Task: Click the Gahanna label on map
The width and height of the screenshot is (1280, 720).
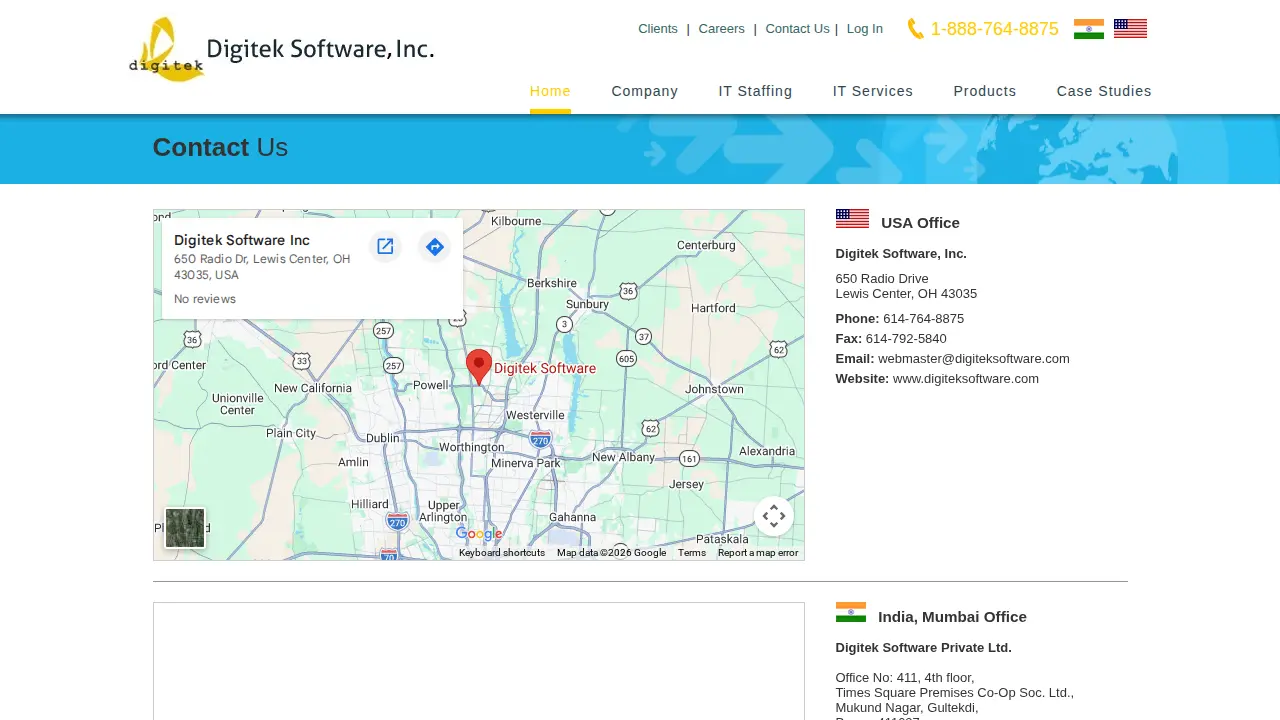Action: point(573,517)
